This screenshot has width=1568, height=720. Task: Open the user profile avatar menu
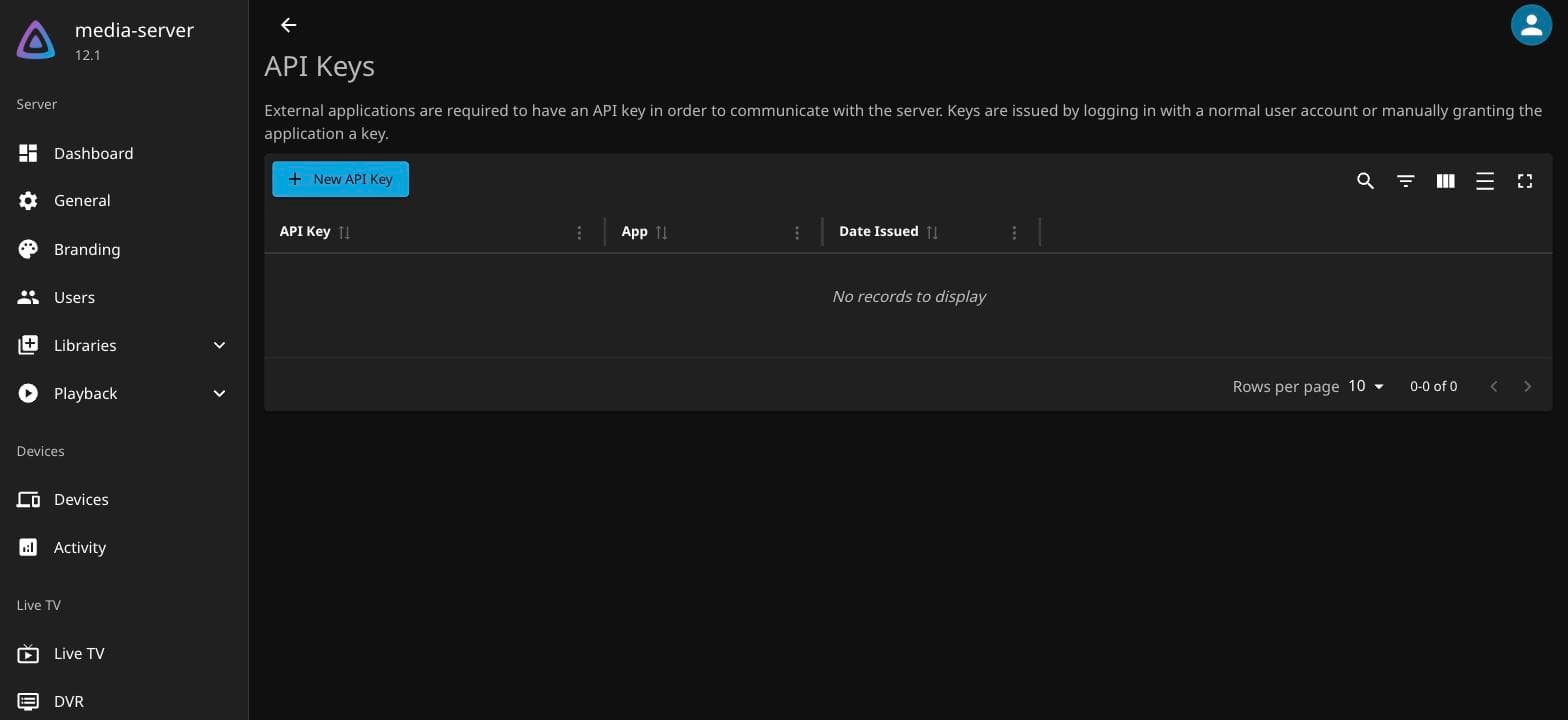click(1531, 26)
